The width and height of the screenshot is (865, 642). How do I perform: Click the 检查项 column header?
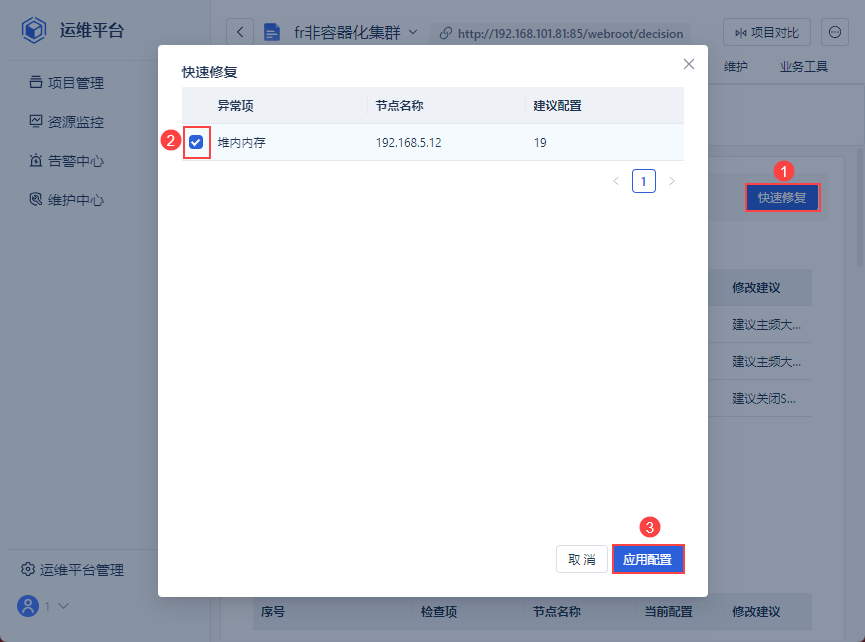tap(439, 612)
